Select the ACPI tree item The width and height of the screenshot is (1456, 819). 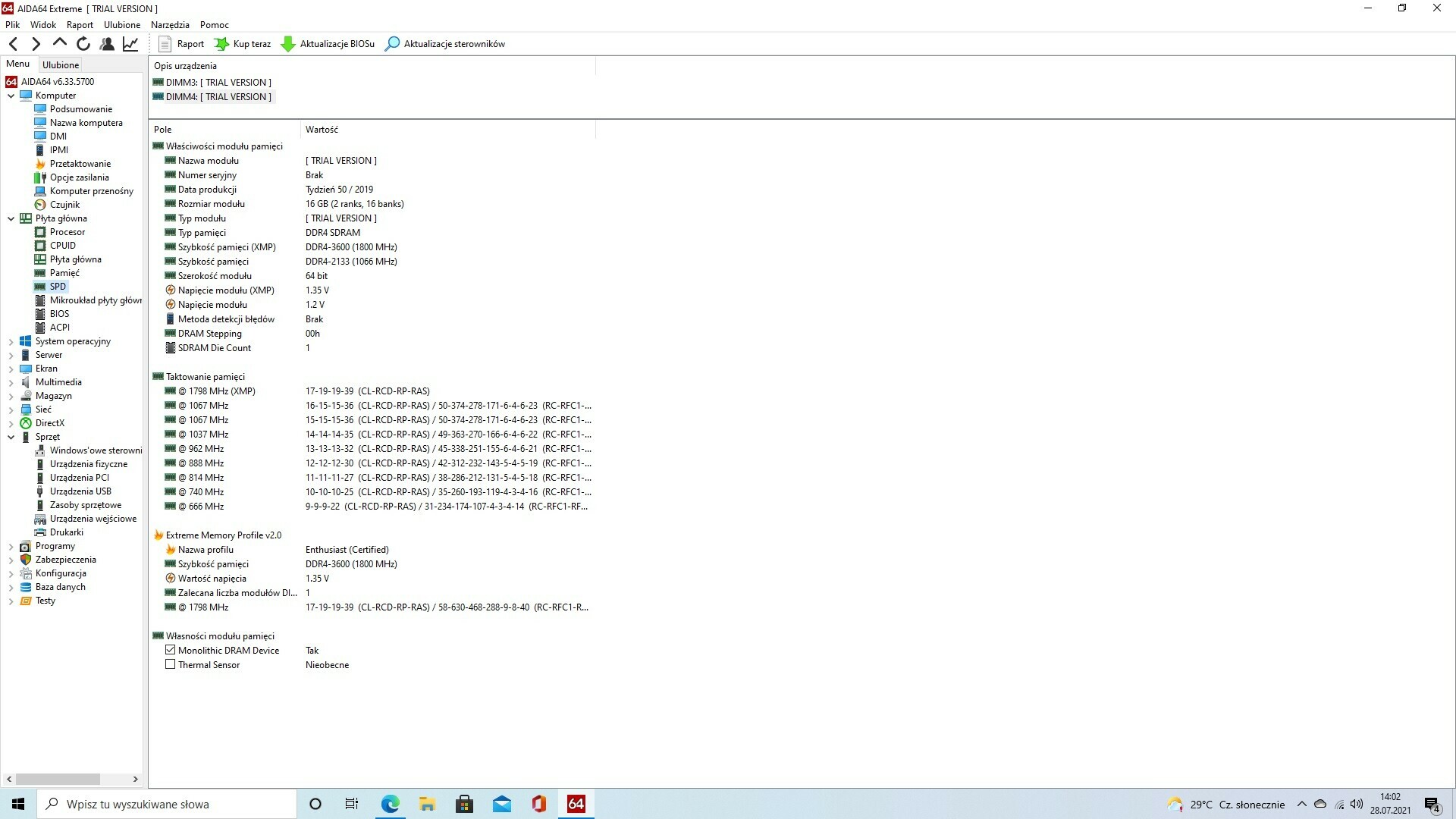pos(59,328)
